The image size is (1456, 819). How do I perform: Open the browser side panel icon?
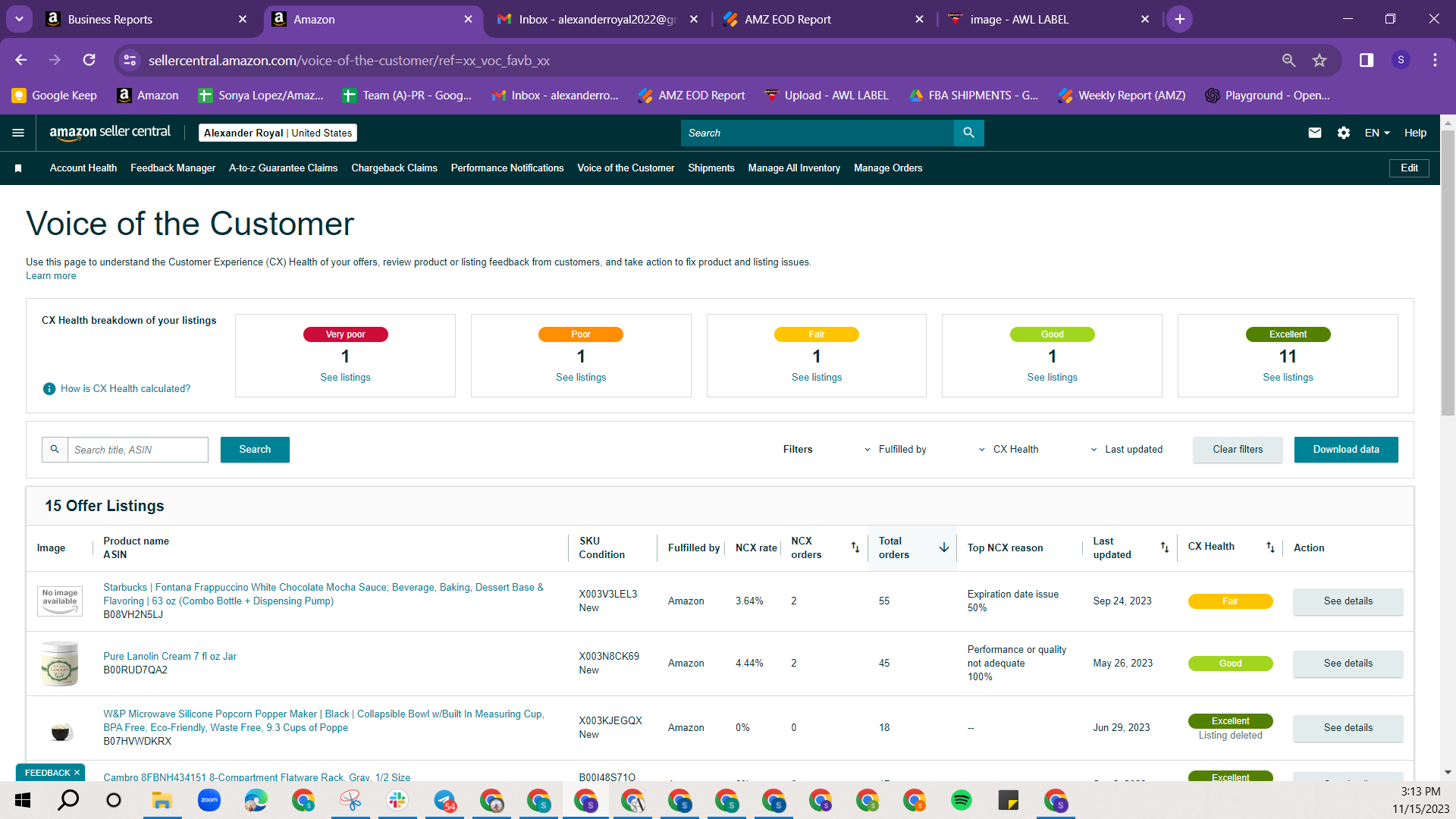1367,60
